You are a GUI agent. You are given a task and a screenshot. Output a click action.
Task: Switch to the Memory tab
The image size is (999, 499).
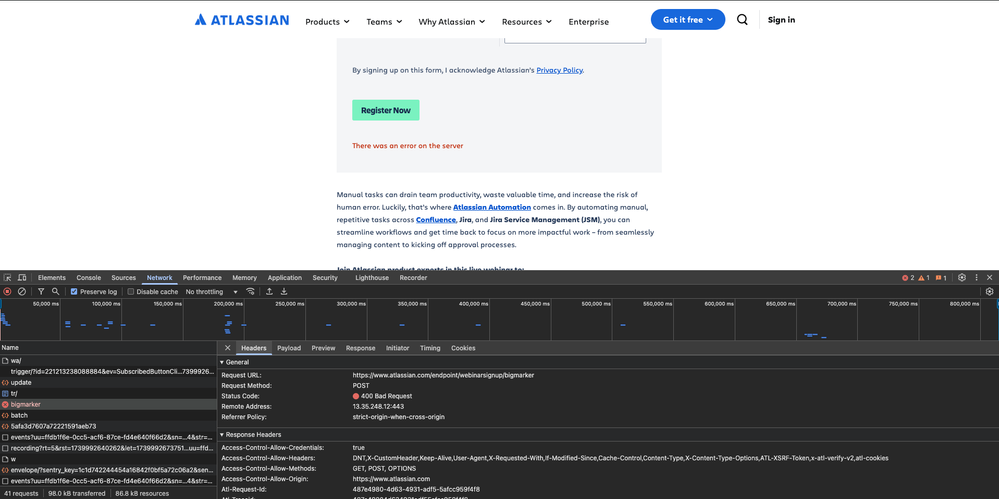click(x=245, y=278)
